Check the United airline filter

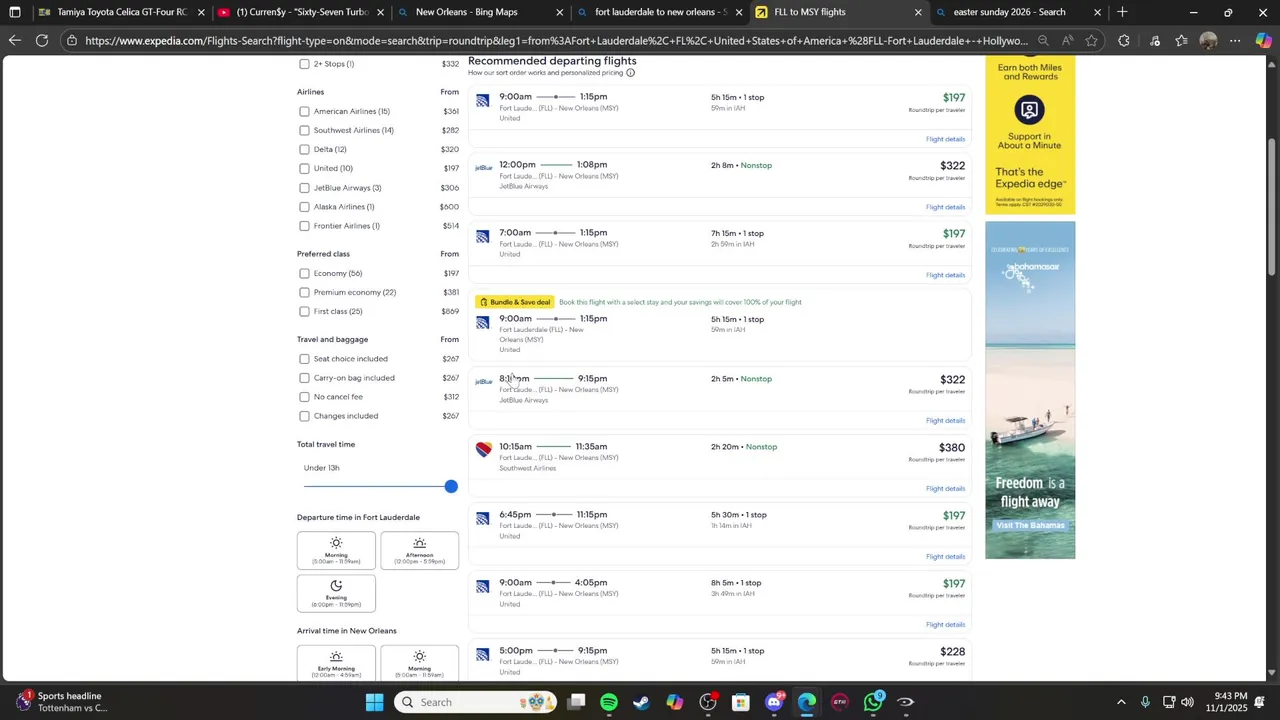tap(304, 168)
